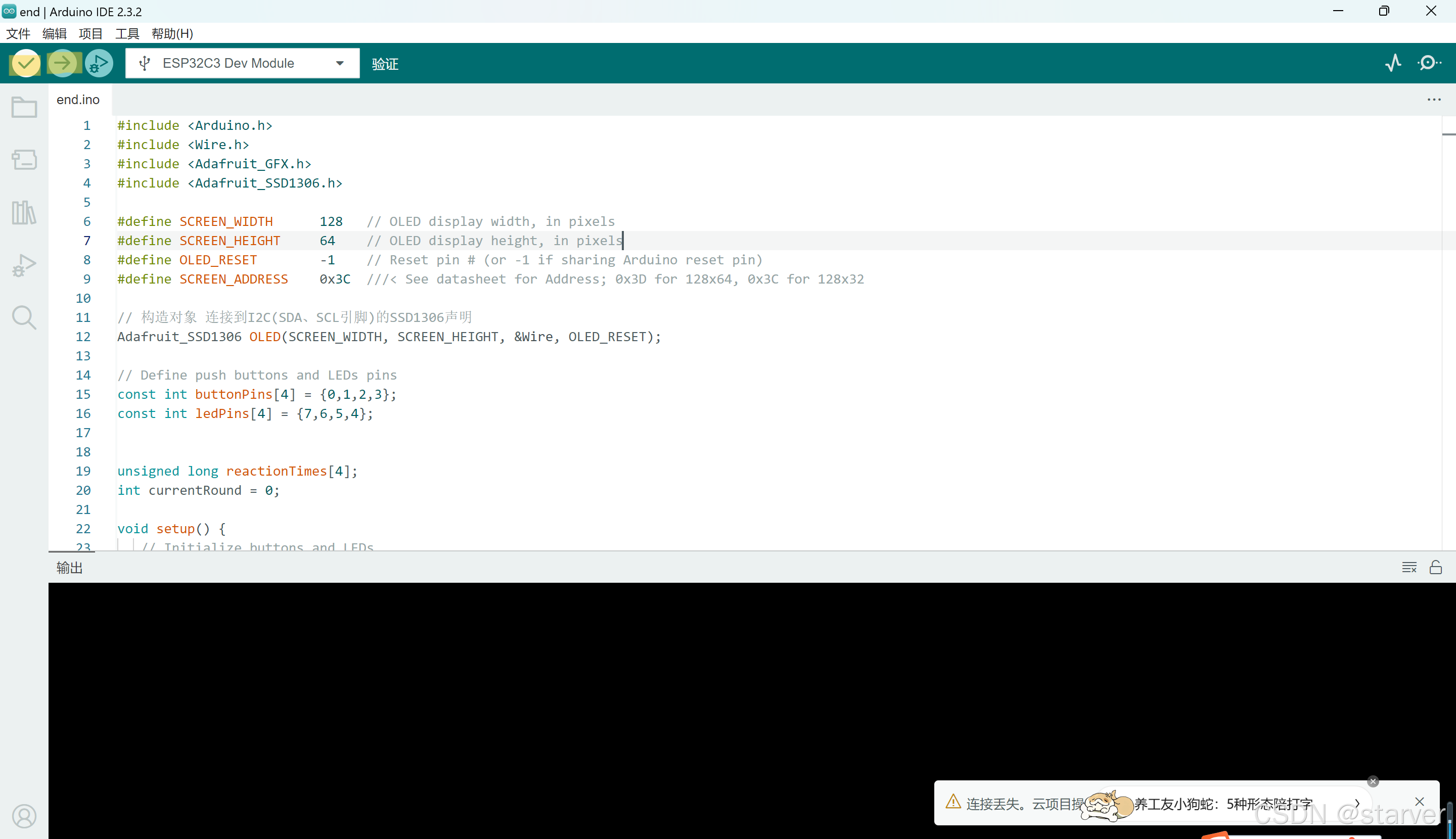Open the Serial Monitor
Image resolution: width=1456 pixels, height=839 pixels.
1430,63
